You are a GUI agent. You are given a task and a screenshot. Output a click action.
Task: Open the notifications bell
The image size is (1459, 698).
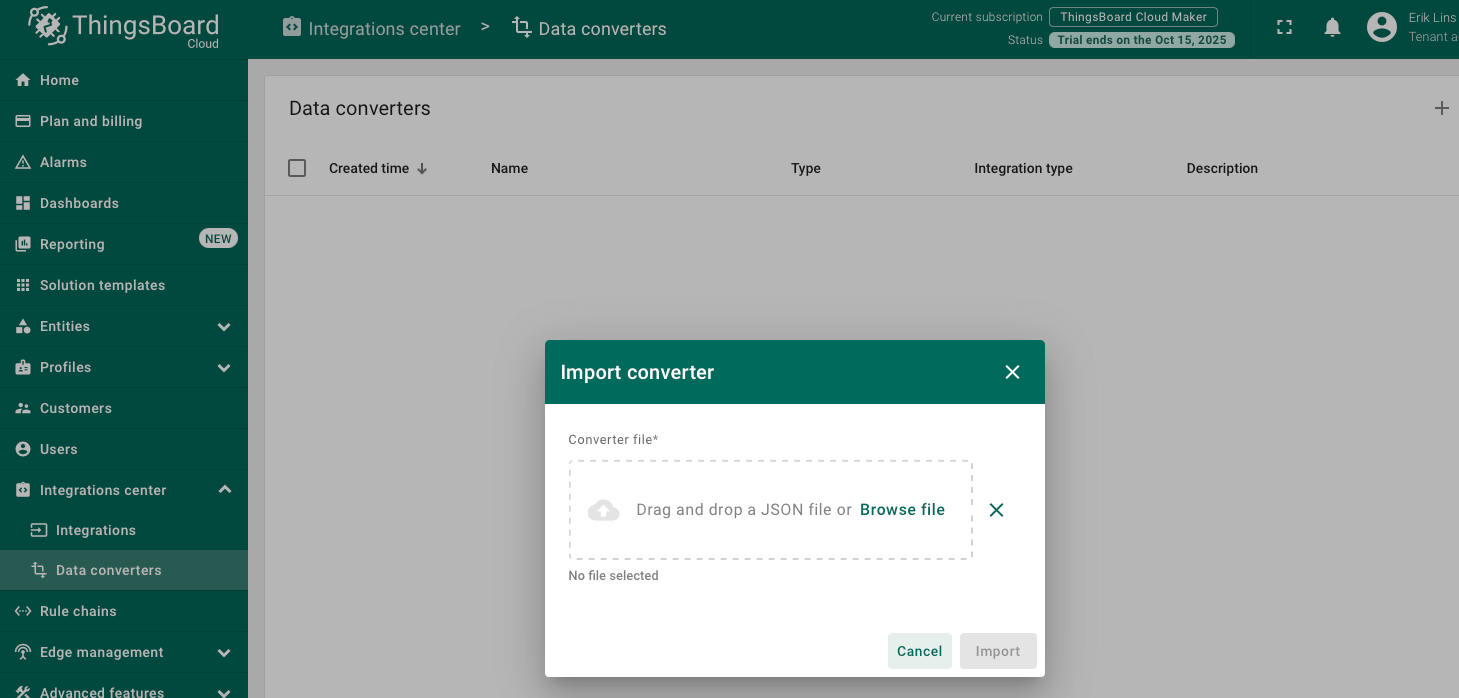click(1332, 28)
